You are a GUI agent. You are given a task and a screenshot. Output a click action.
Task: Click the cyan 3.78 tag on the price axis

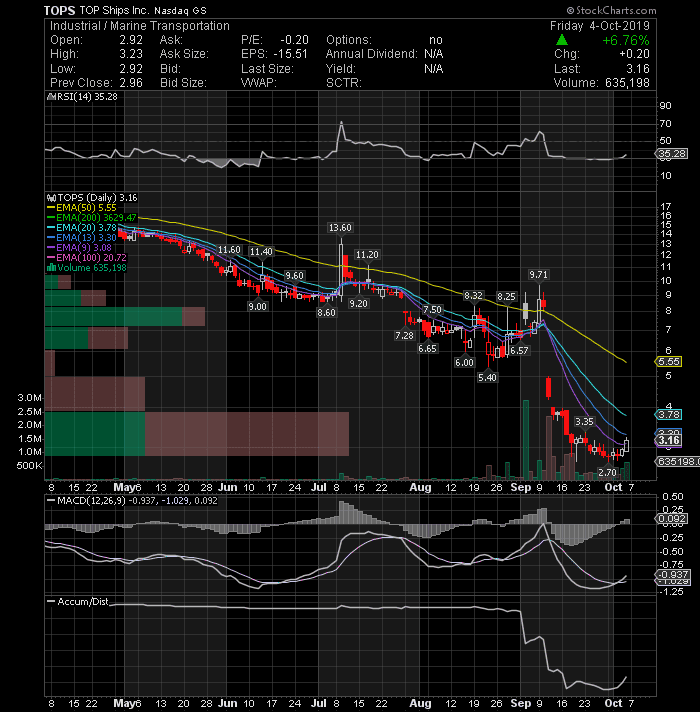669,414
